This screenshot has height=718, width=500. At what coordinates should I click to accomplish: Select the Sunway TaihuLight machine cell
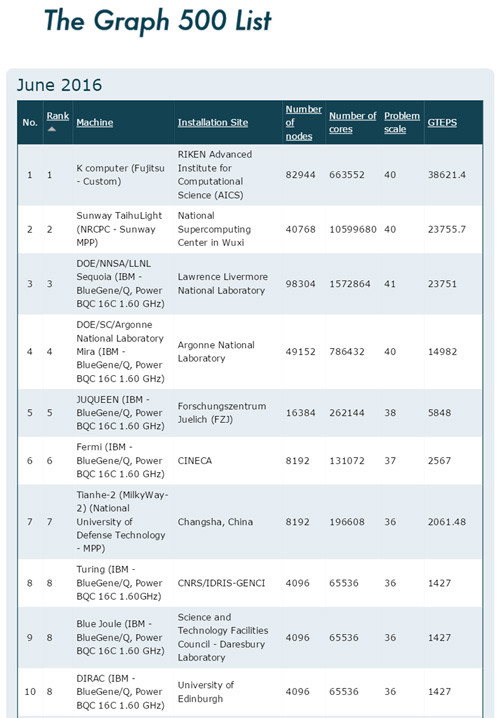(119, 229)
